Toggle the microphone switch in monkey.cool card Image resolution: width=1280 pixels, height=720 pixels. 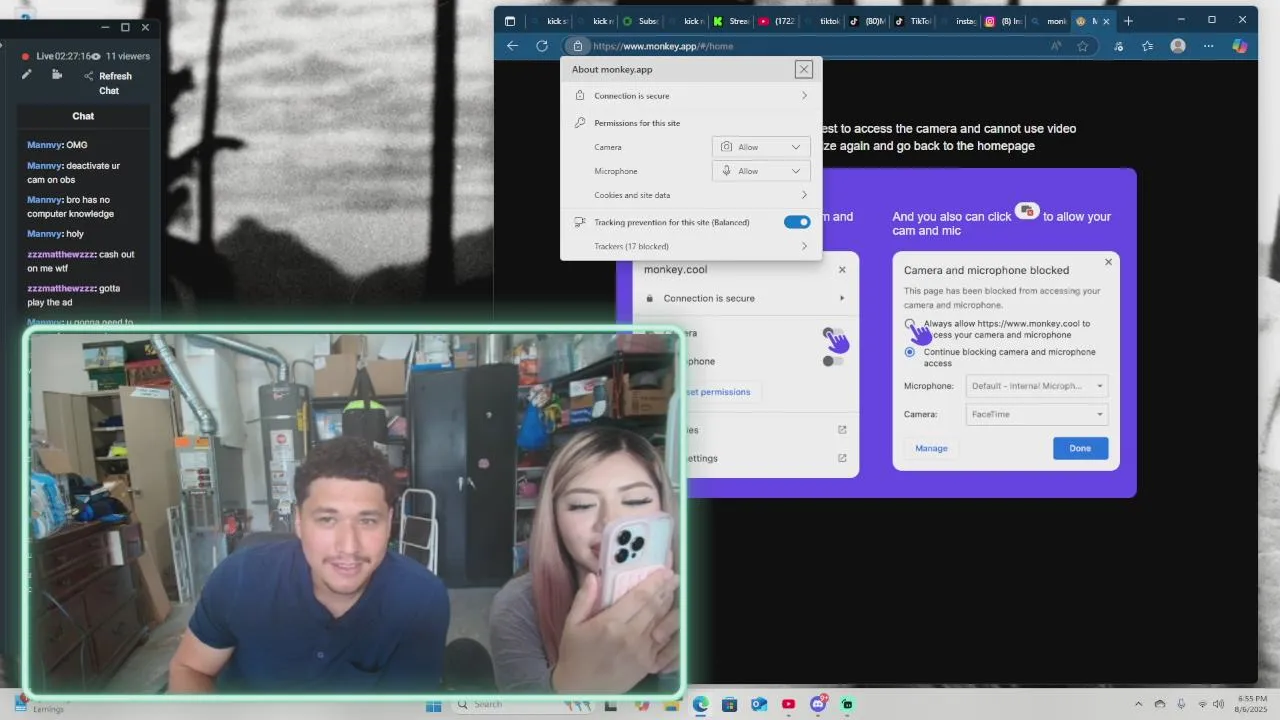point(833,361)
